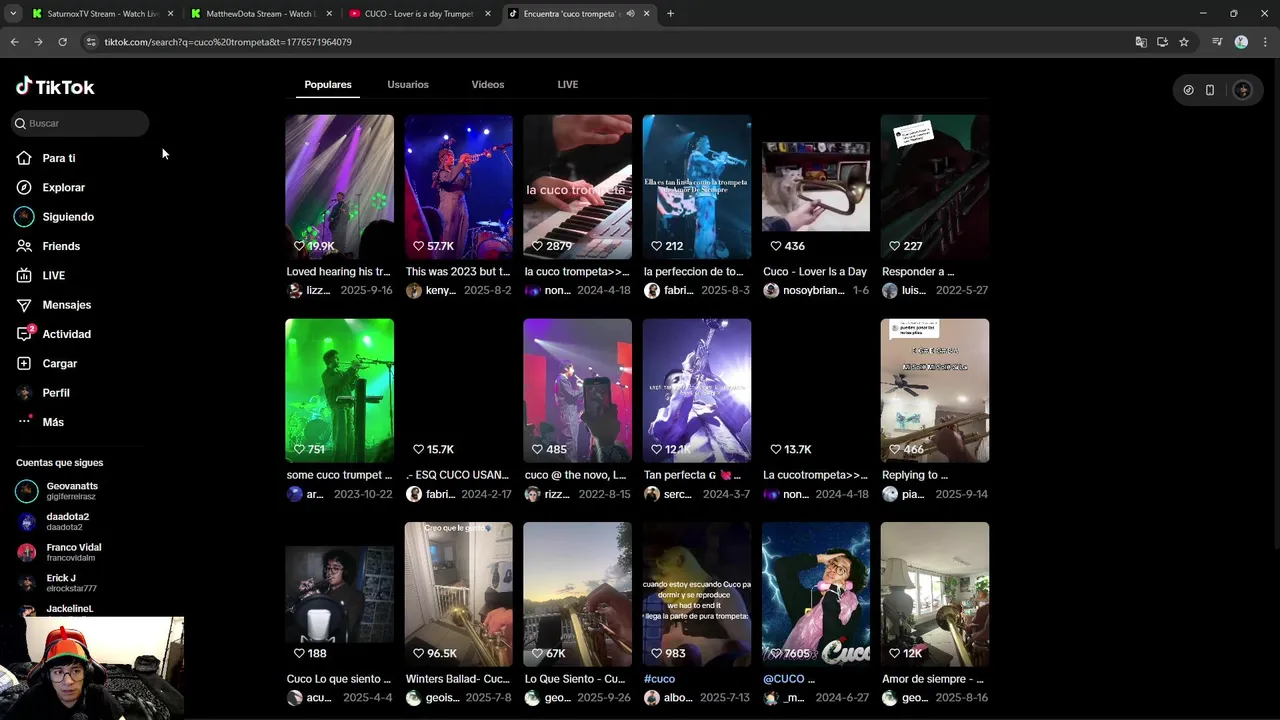Switch to the LIVE results tab
Screen dimensions: 1280x720
pos(568,85)
